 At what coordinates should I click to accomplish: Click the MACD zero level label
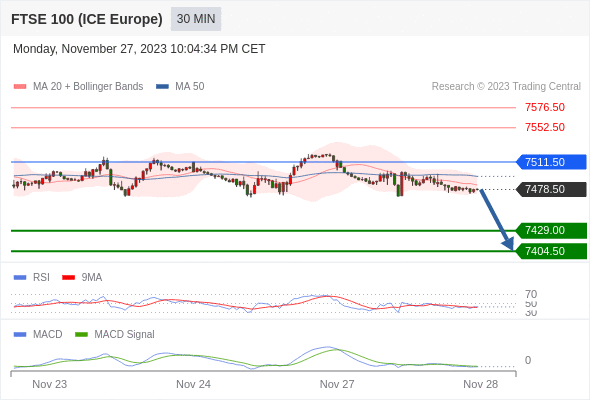pos(528,360)
